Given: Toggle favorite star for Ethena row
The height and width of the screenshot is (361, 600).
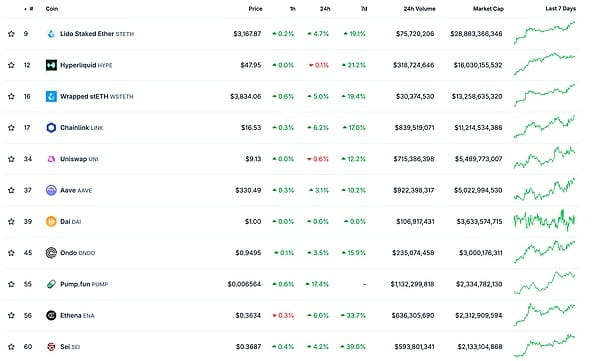Looking at the screenshot, I should [x=11, y=315].
